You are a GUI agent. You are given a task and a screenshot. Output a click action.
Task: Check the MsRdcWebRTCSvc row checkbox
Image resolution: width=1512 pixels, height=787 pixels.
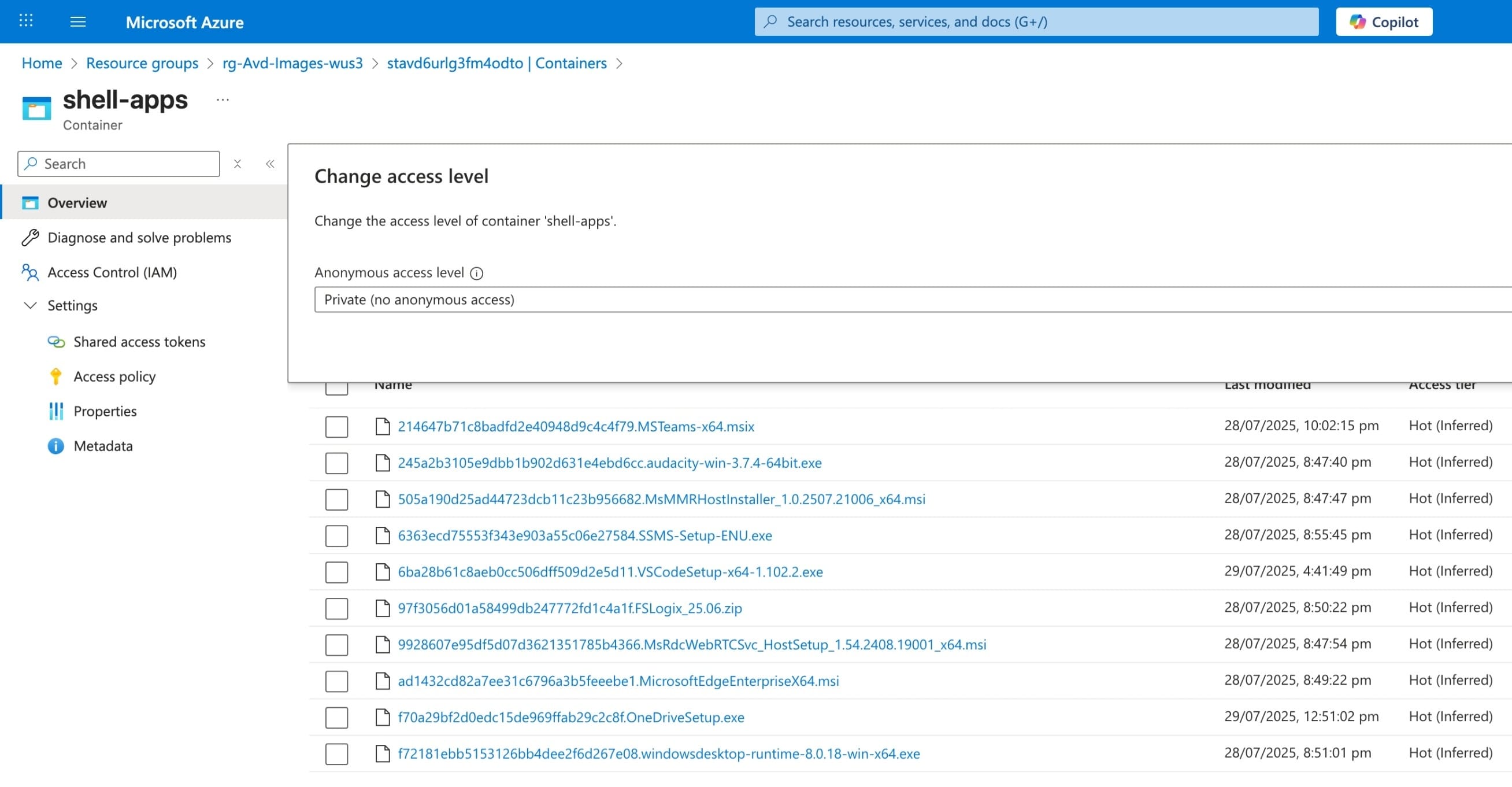(336, 645)
